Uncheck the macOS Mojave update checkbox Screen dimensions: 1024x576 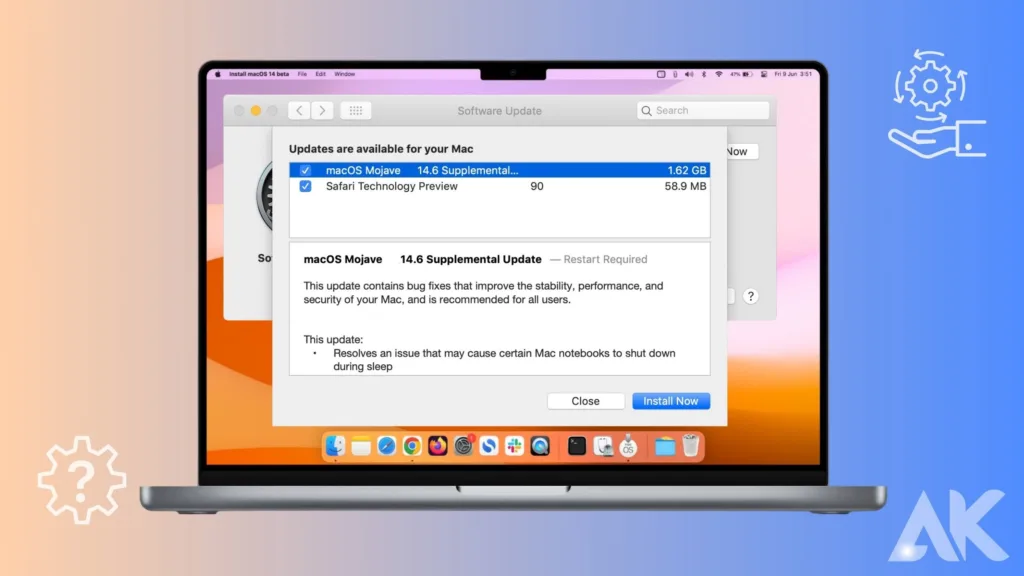pos(305,170)
